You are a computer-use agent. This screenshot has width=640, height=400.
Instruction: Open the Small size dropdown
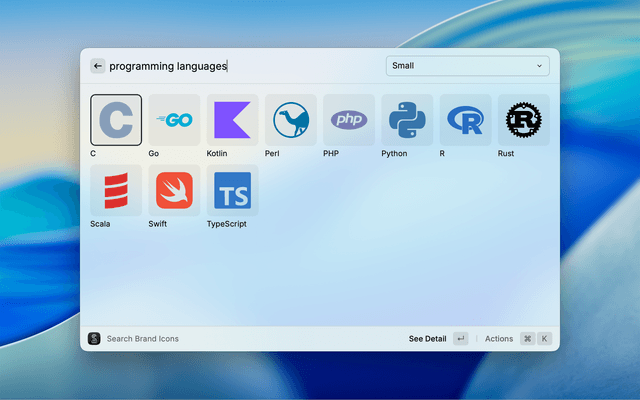[467, 66]
